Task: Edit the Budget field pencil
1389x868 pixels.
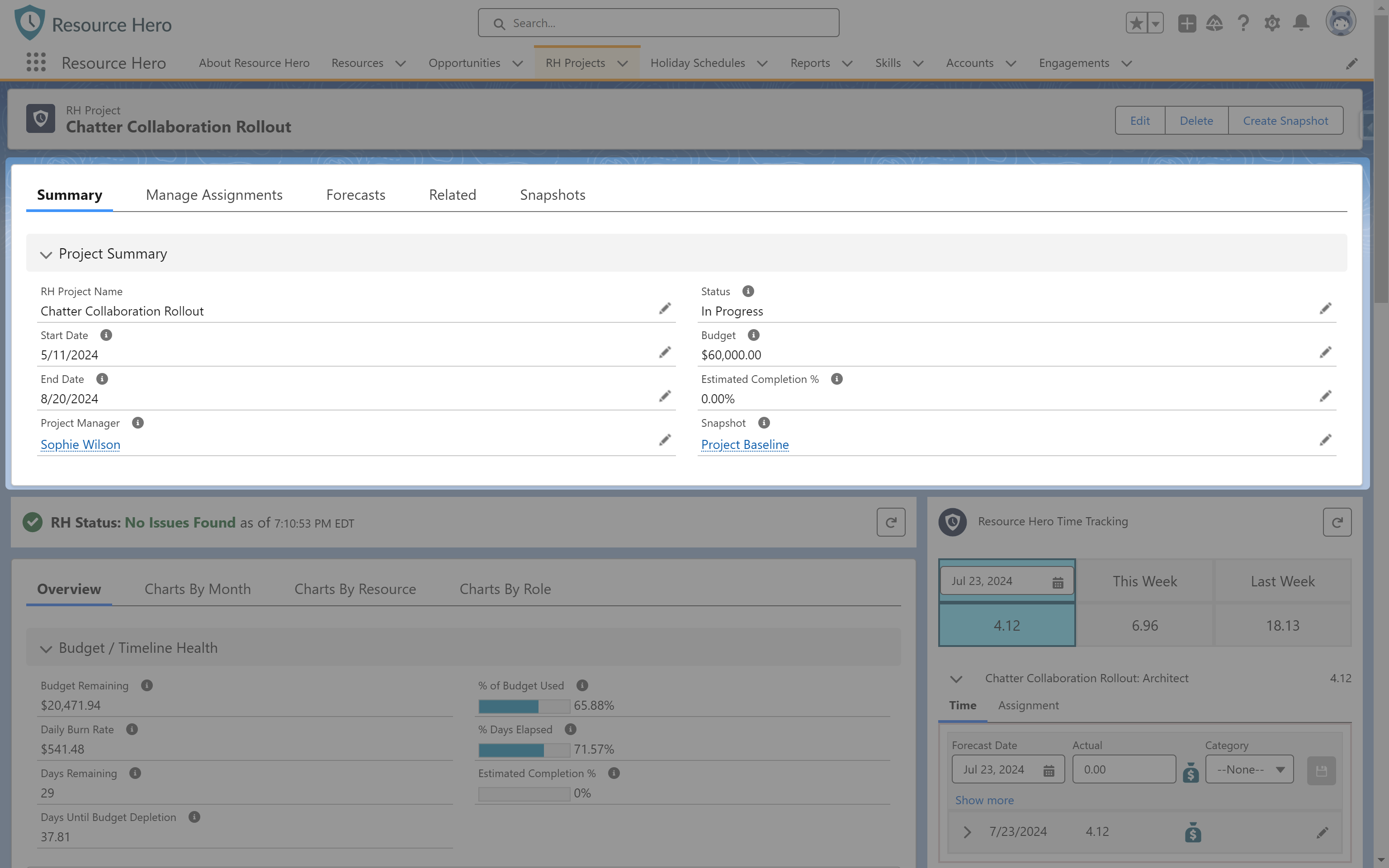Action: tap(1325, 353)
